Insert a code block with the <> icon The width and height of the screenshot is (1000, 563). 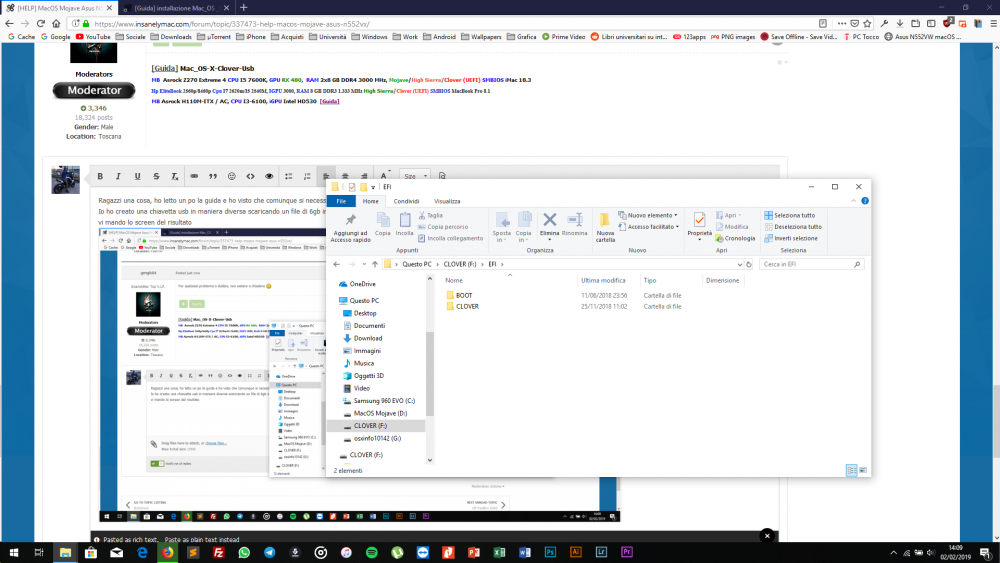click(x=251, y=177)
